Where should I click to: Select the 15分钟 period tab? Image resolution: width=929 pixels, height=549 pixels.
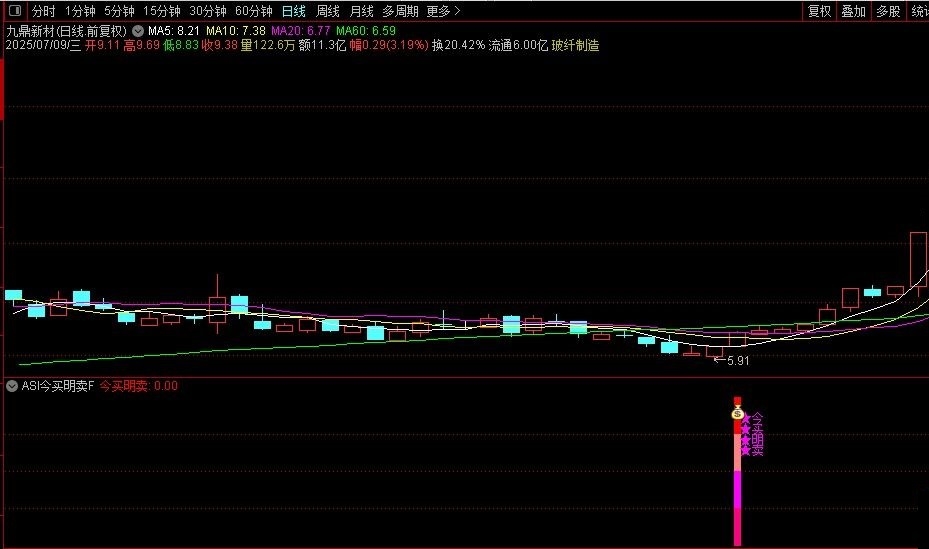tap(161, 11)
